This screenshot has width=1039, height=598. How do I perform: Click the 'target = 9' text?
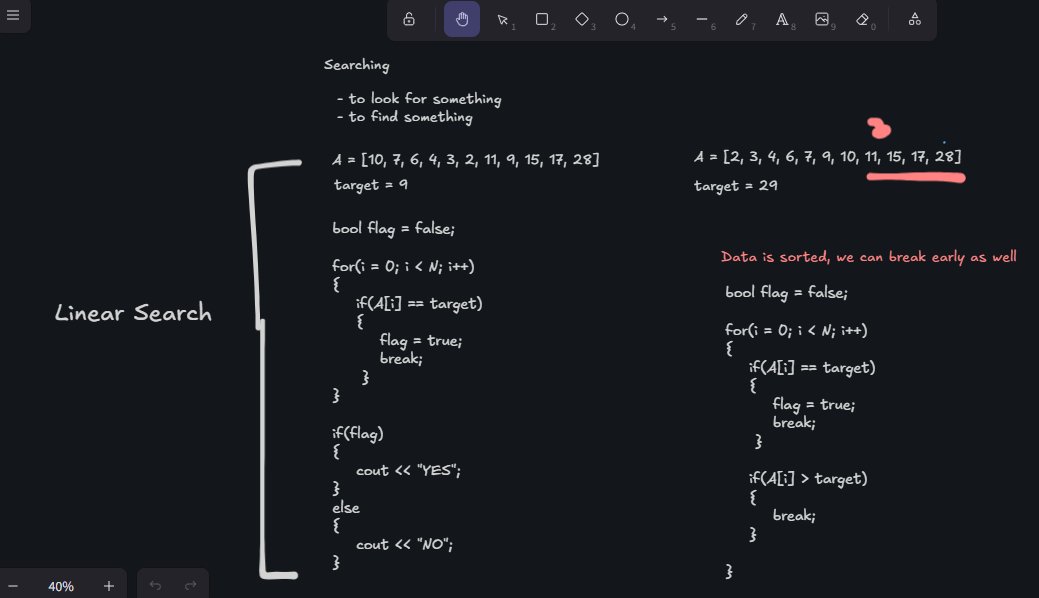click(370, 185)
